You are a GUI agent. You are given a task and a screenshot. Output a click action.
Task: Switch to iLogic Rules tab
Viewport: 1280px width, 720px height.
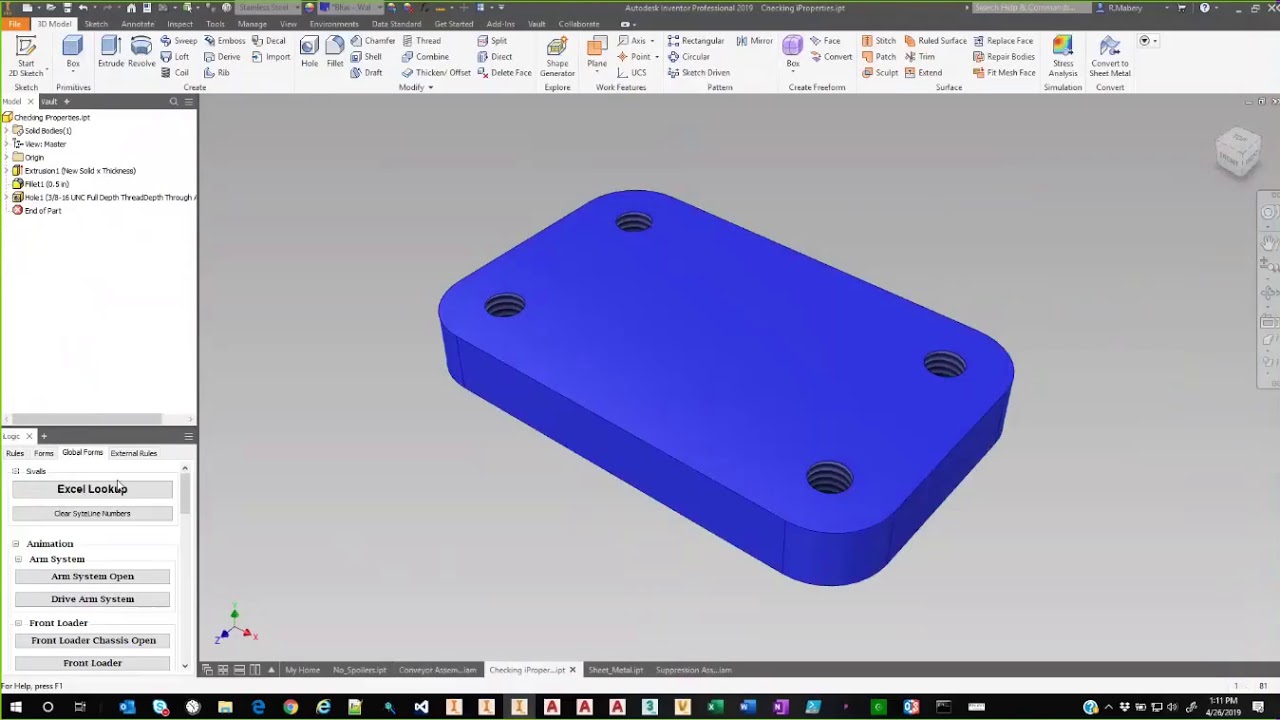point(15,453)
